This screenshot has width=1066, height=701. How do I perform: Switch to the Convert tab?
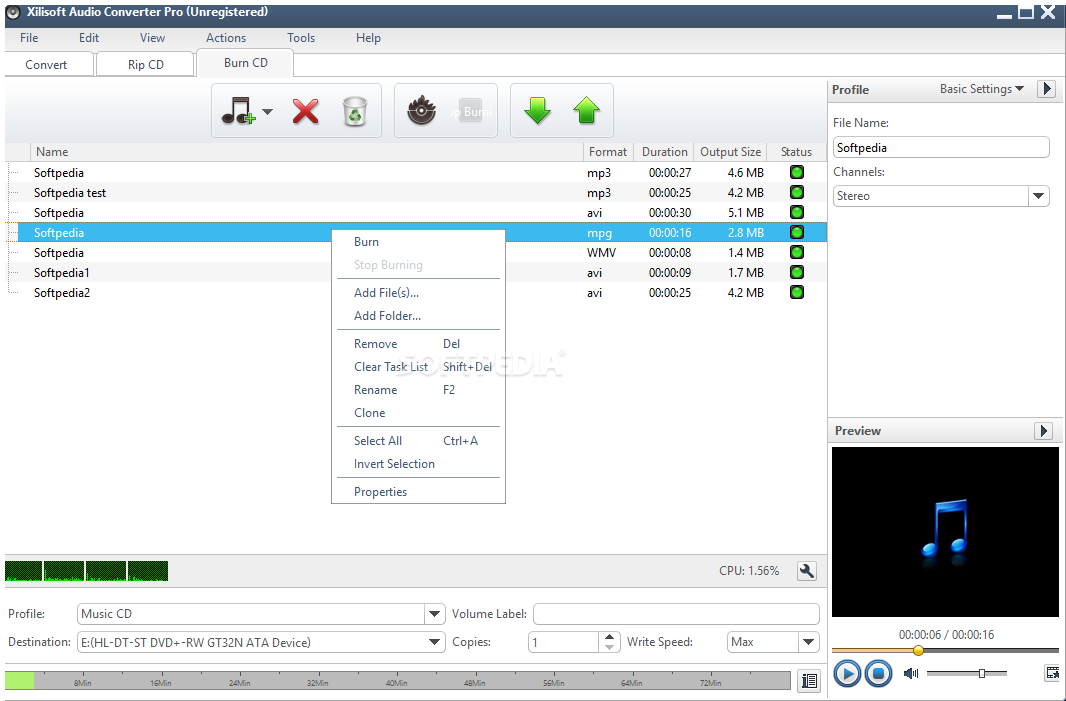pos(46,65)
